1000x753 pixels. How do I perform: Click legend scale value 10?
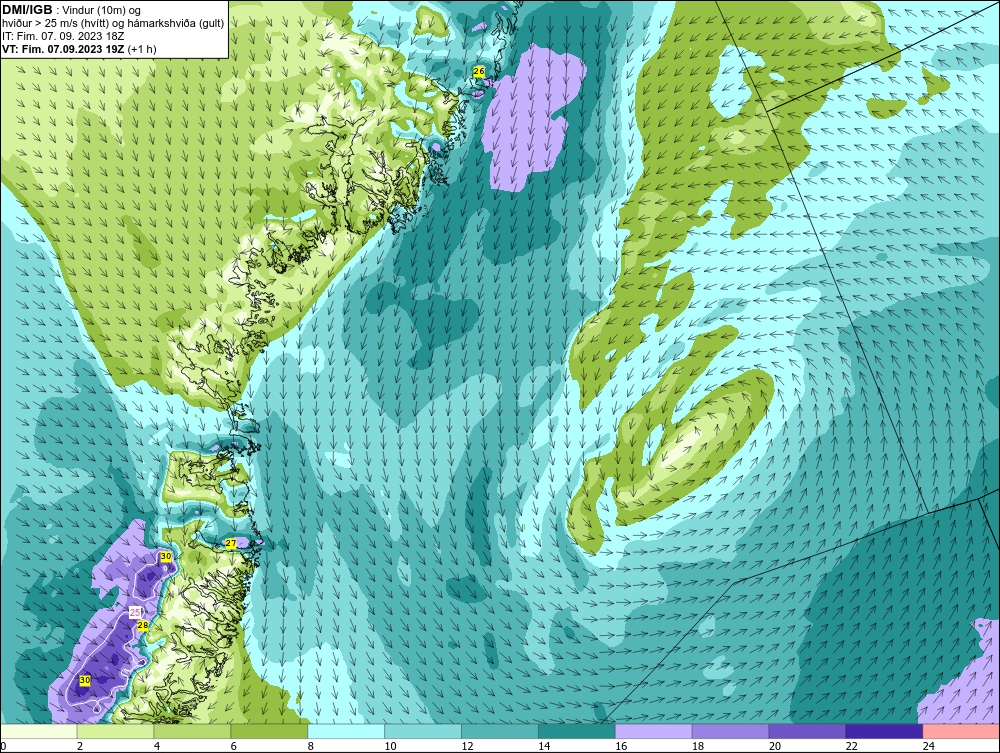click(x=390, y=746)
